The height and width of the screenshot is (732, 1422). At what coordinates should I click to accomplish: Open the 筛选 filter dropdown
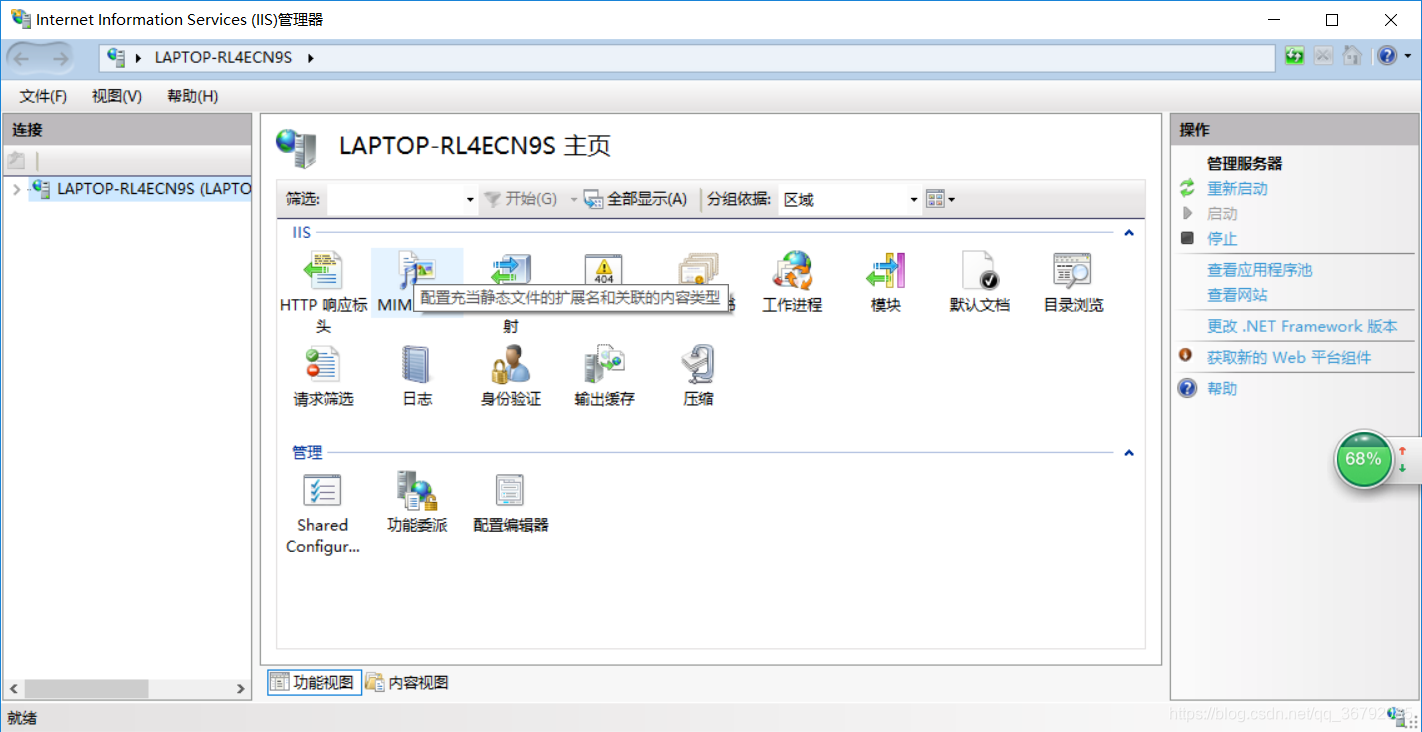coord(470,200)
